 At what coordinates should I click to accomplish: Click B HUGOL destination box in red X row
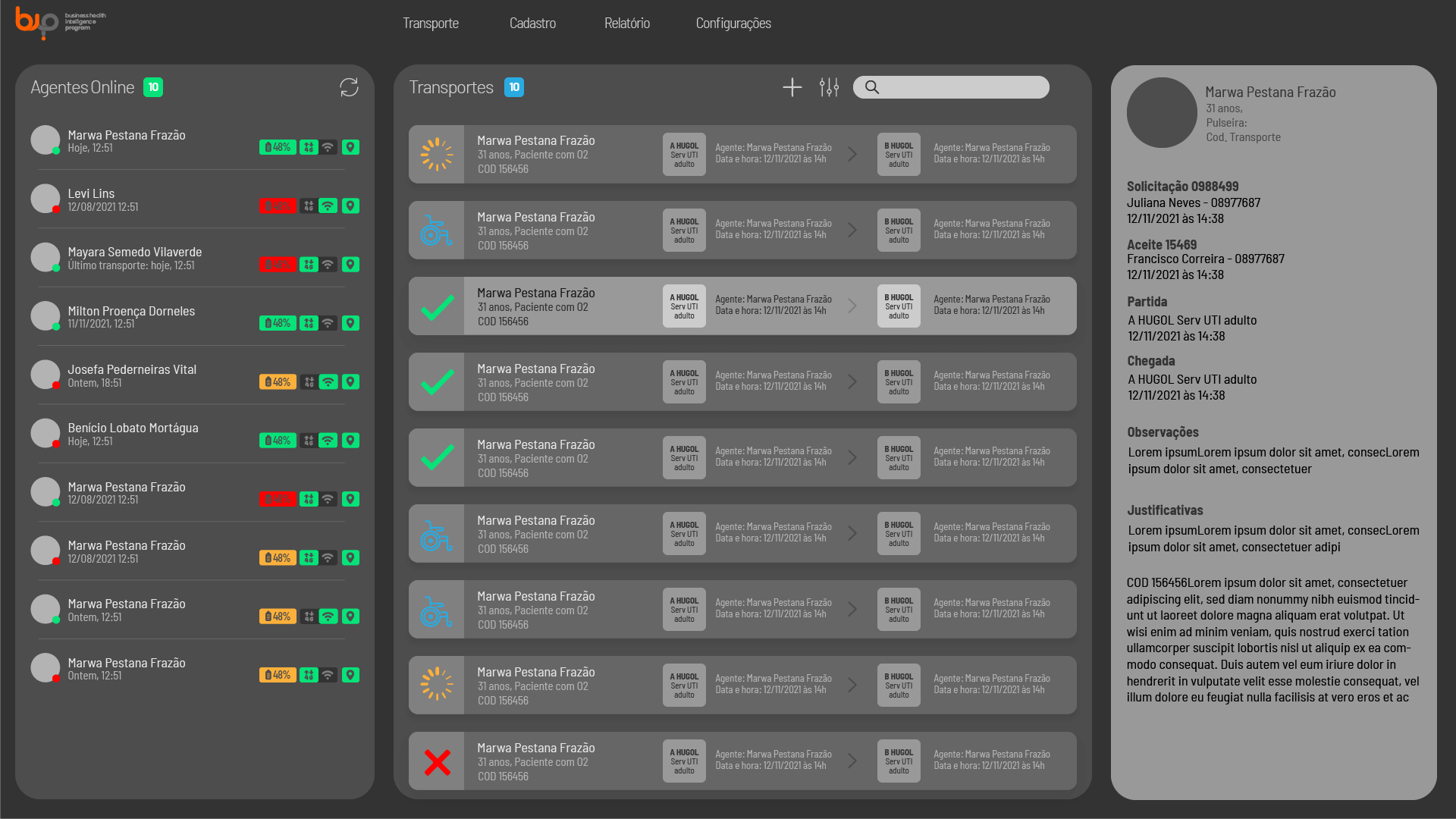pos(899,761)
